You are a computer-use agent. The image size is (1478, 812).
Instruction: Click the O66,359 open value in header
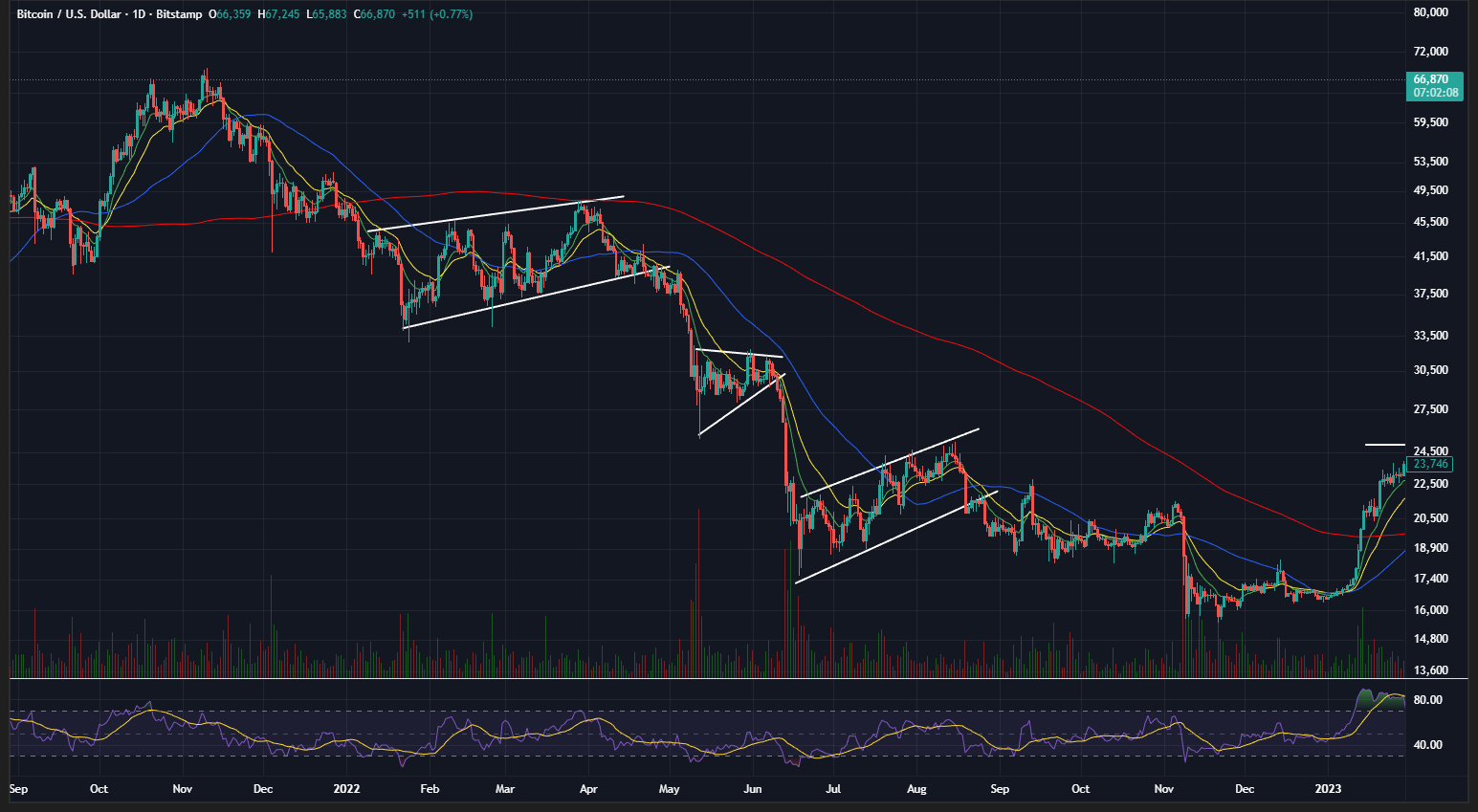[231, 14]
